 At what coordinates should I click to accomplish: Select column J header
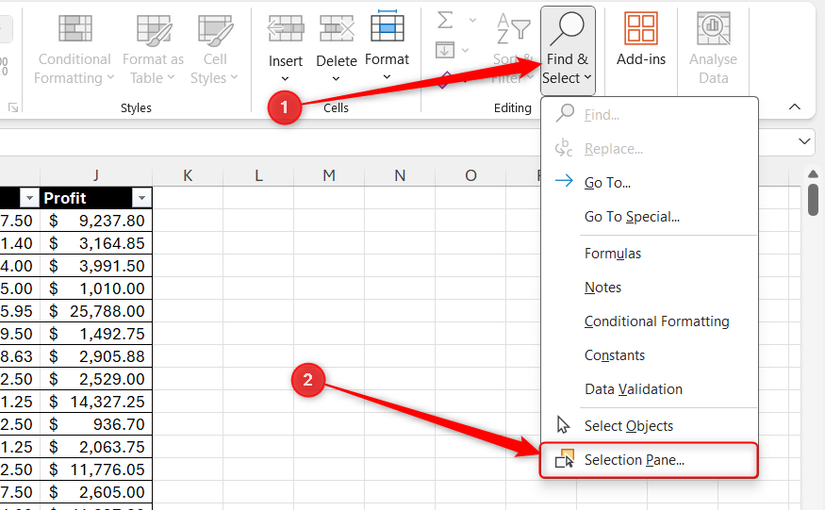(x=96, y=175)
